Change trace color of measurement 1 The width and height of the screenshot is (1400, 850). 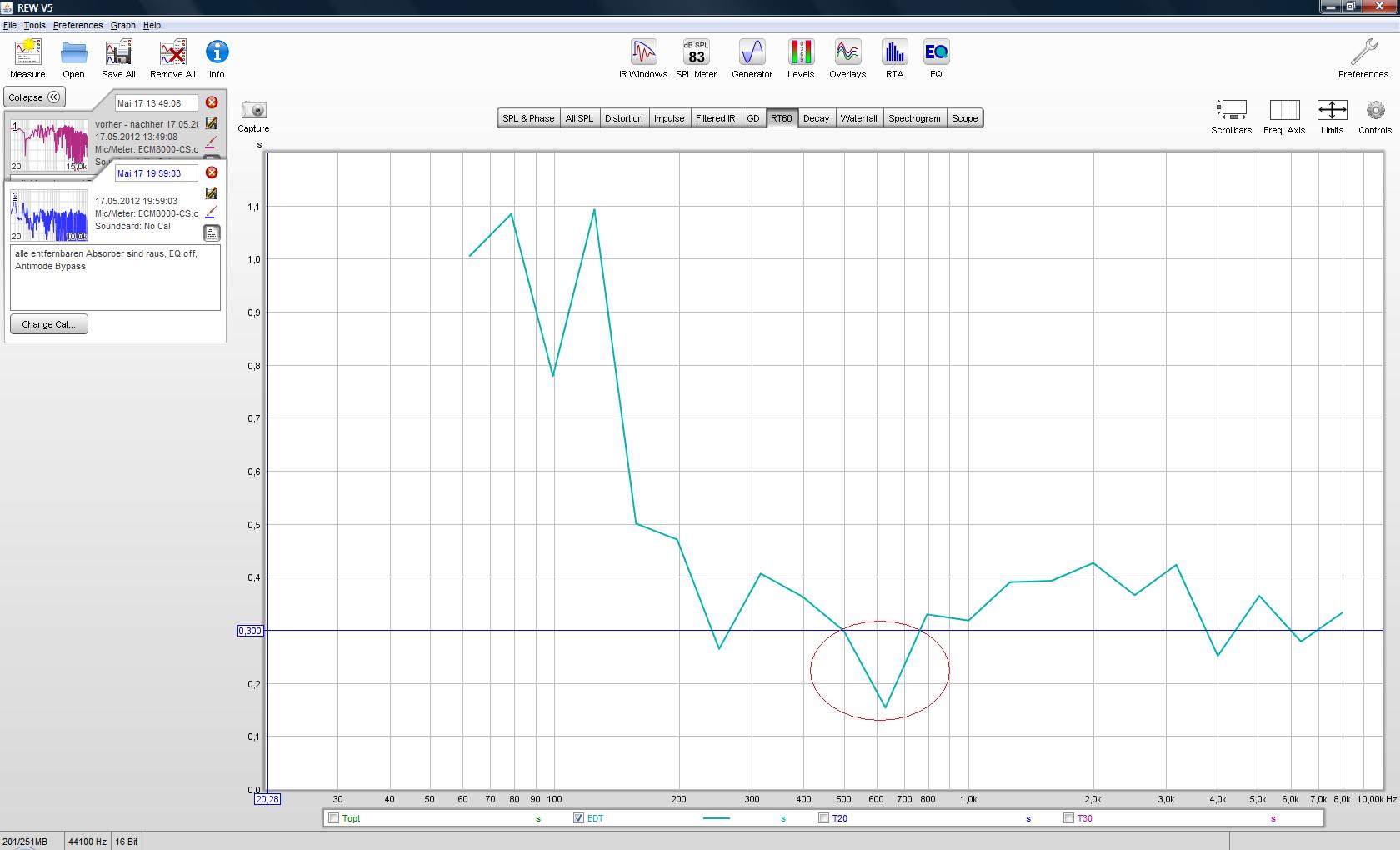(x=212, y=142)
